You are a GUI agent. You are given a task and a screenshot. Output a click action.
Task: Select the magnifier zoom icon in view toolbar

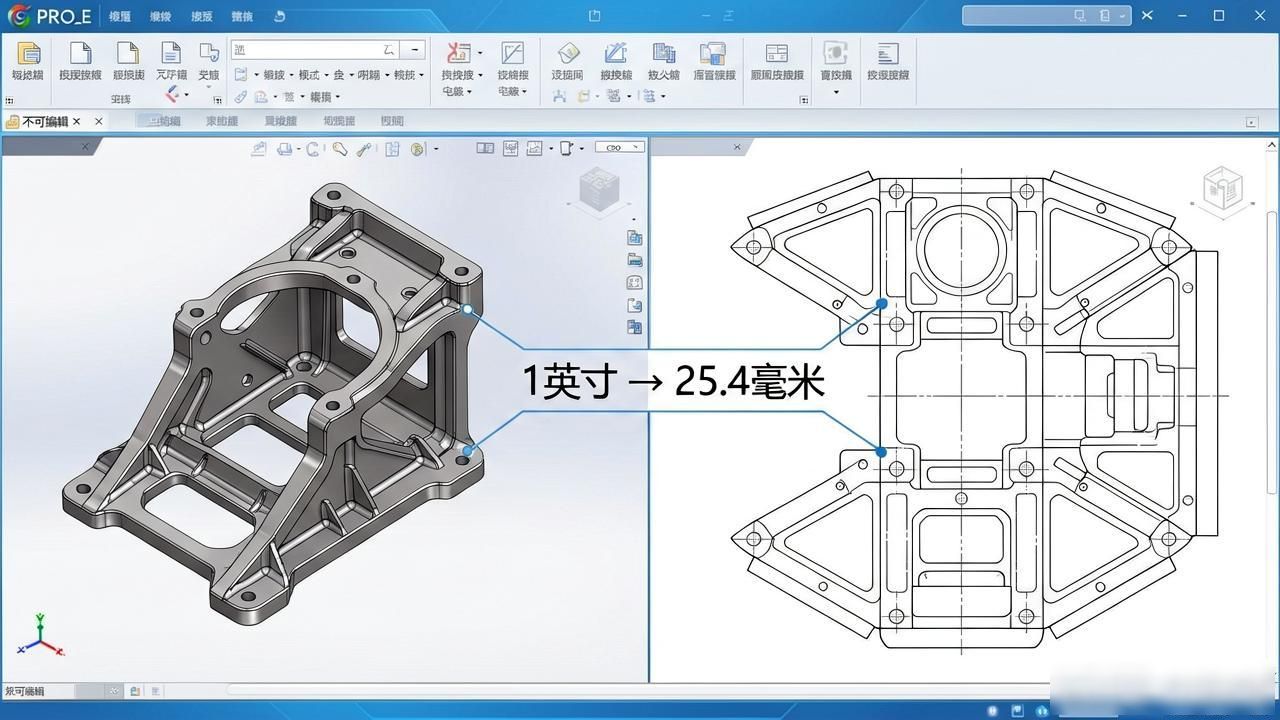tap(340, 148)
